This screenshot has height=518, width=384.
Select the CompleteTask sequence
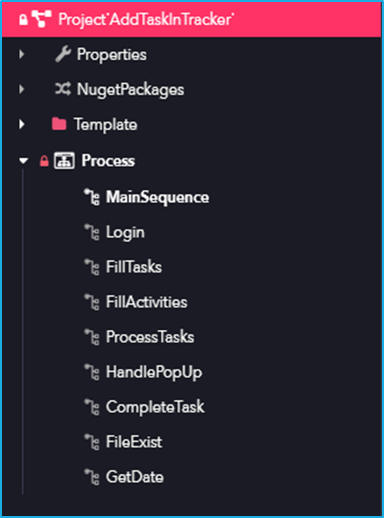(155, 407)
